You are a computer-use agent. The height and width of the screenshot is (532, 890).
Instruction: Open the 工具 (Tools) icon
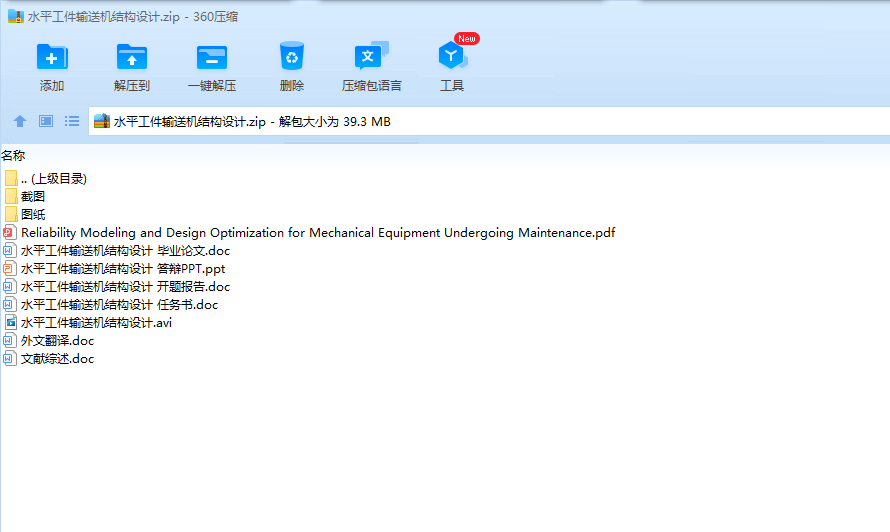pyautogui.click(x=452, y=56)
